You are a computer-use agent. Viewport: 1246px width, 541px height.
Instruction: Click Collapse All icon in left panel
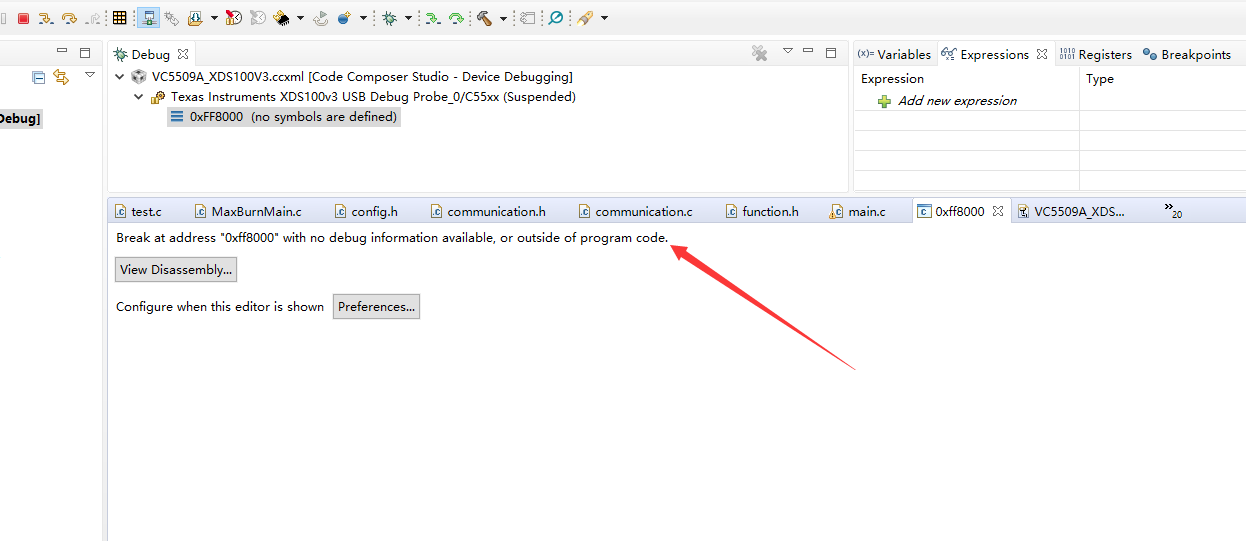pyautogui.click(x=39, y=77)
